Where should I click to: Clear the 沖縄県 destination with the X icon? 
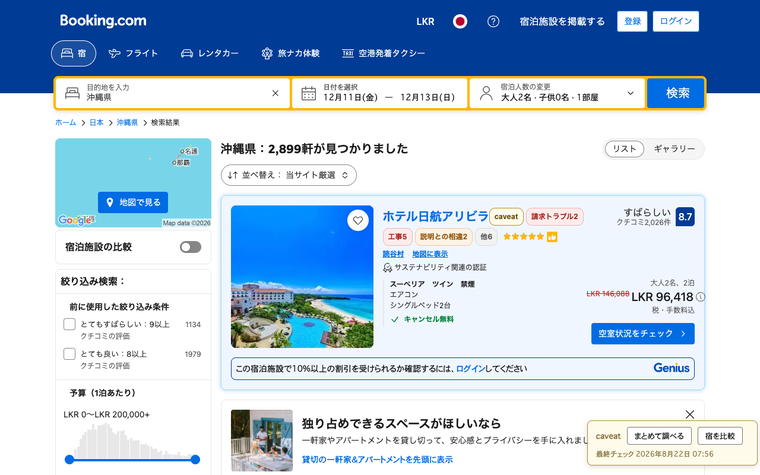tap(275, 93)
